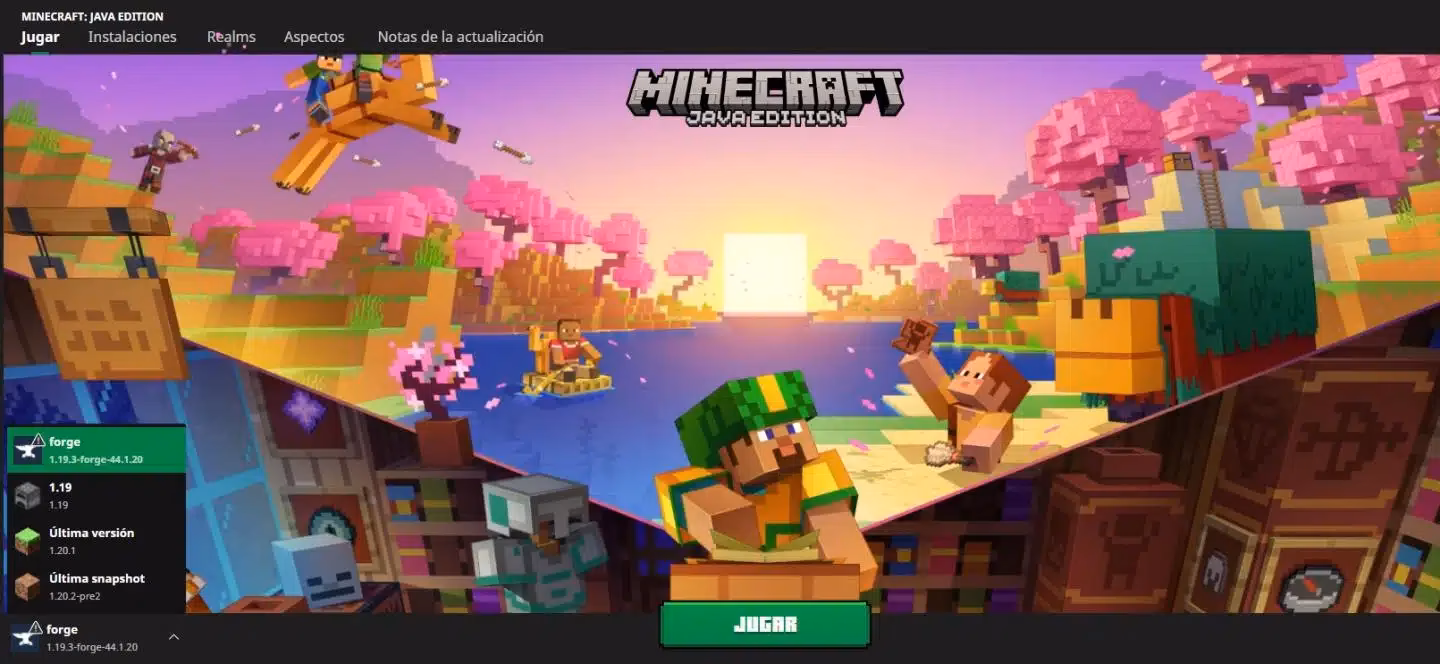
Task: Click the dirt block icon for Última snapshot
Action: point(27,587)
